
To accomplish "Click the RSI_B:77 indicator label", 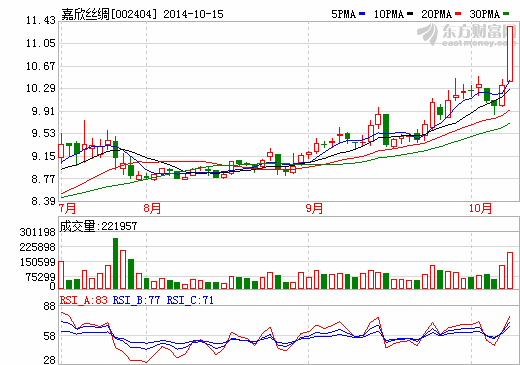I will click(x=136, y=300).
